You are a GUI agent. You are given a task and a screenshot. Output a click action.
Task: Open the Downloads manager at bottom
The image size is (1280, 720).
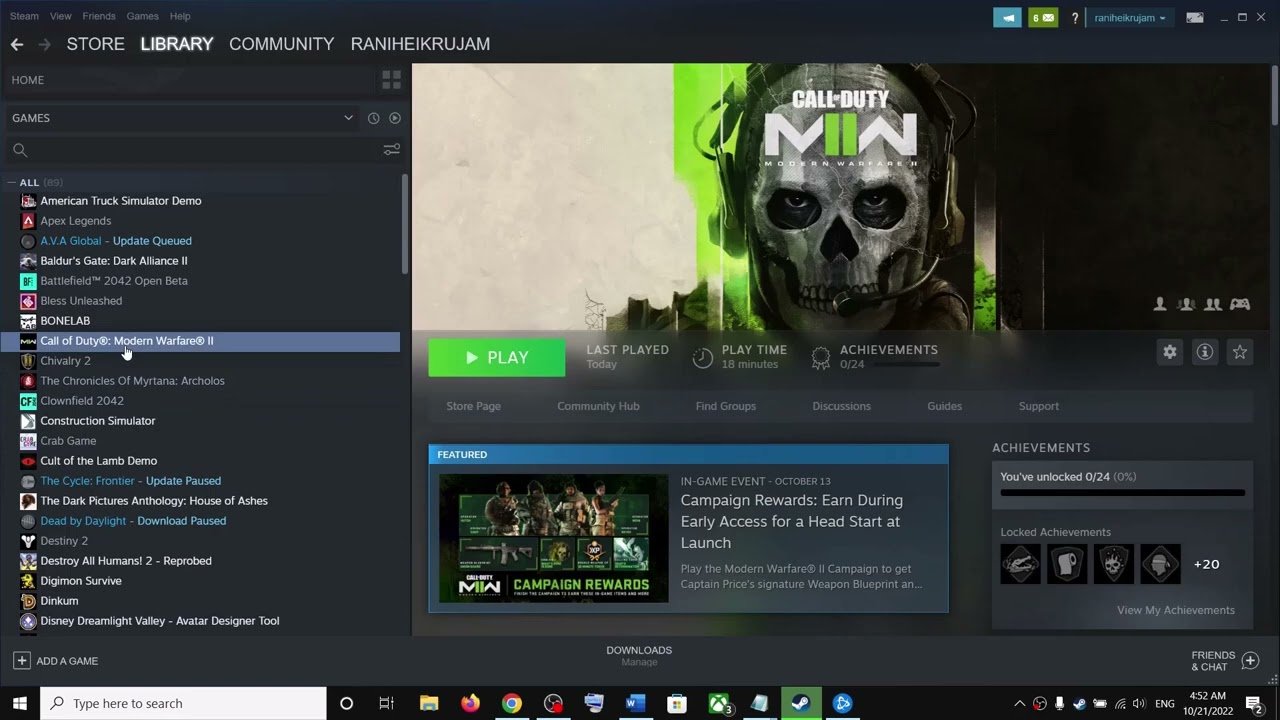(639, 655)
